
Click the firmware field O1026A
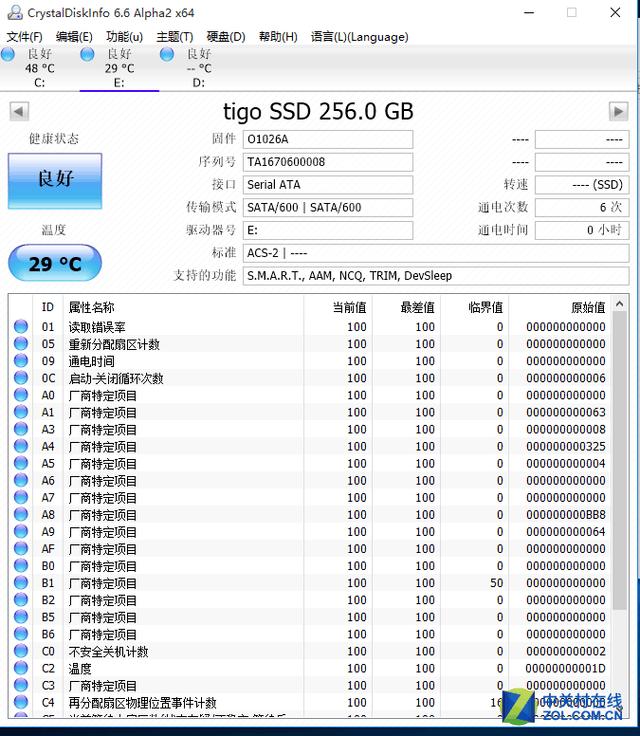[328, 139]
